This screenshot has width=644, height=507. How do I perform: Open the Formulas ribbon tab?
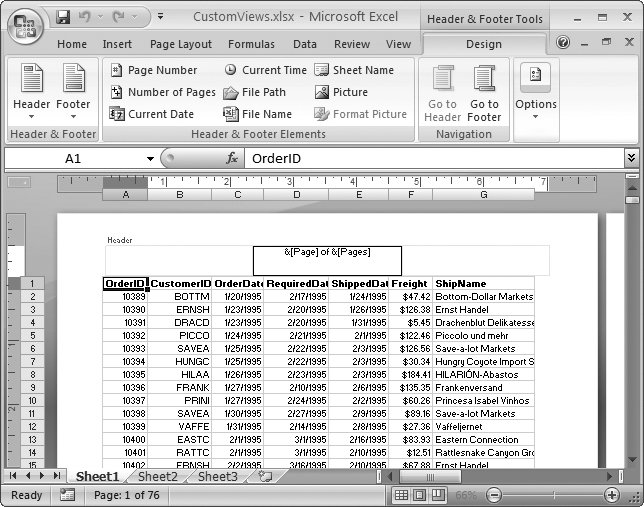pyautogui.click(x=251, y=44)
